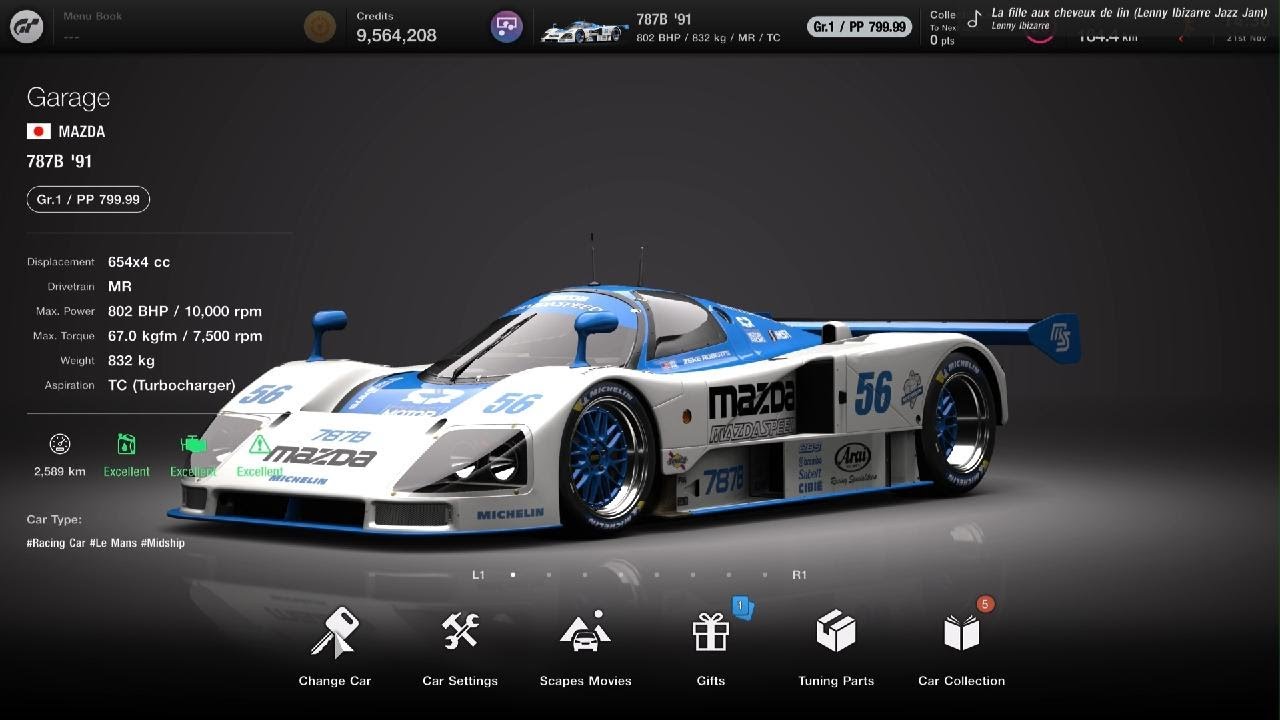
Task: Click the Excellent label under oil icon
Action: click(127, 471)
